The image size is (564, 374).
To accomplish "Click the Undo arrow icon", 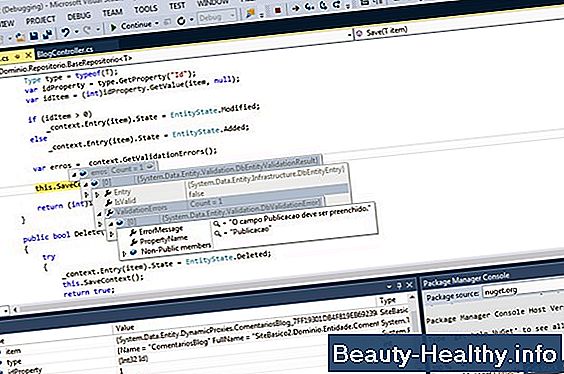I will pos(65,33).
